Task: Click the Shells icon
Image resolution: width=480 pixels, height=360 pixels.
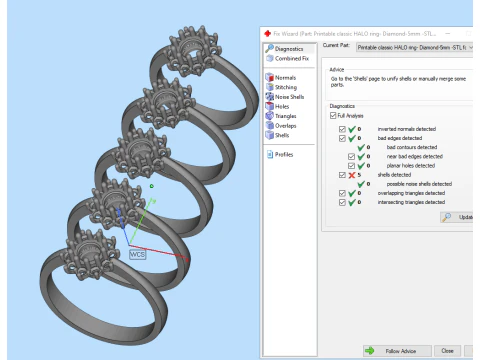Action: (x=269, y=135)
